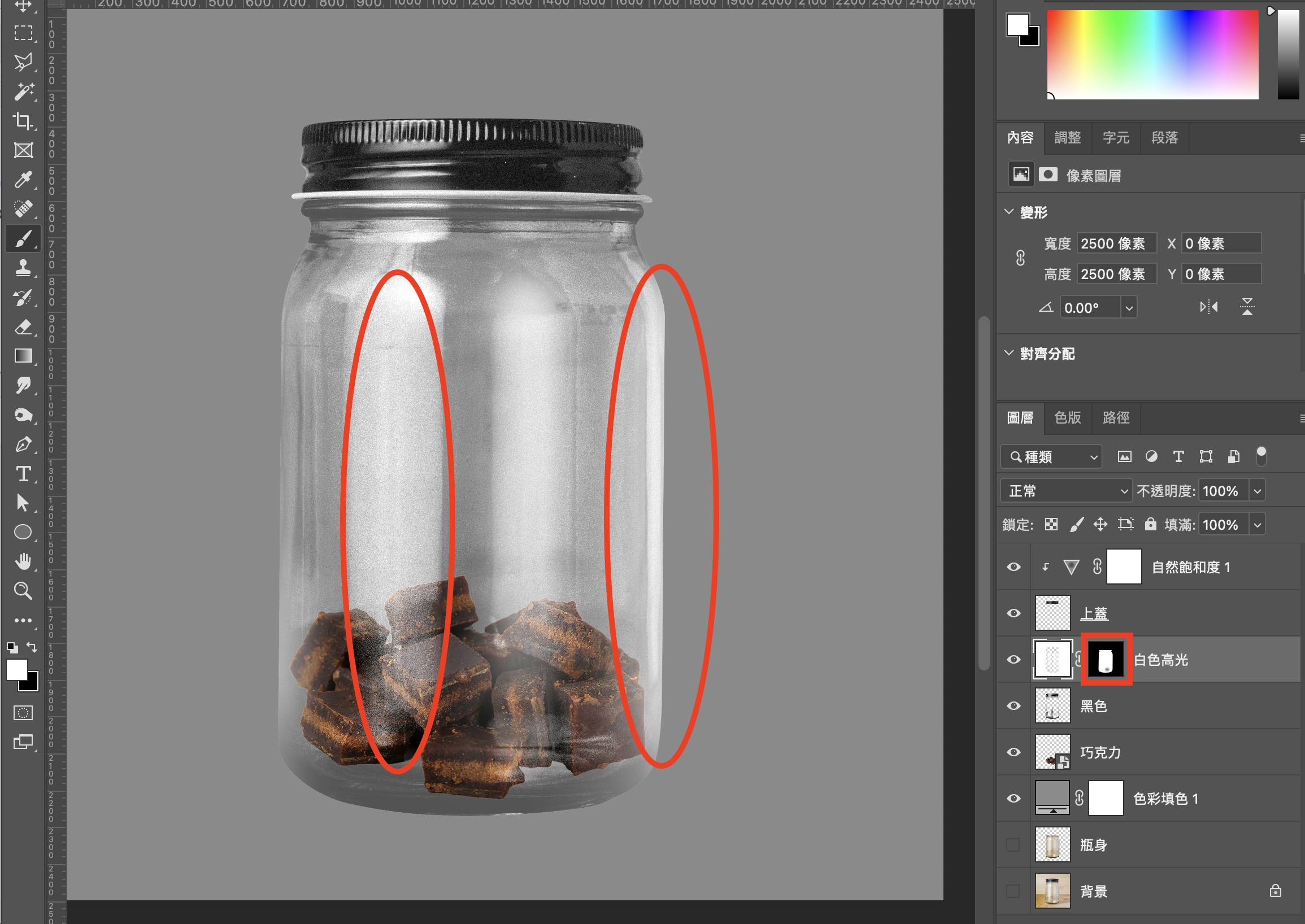Toggle the layer filter switch
1305x924 pixels.
[1261, 456]
